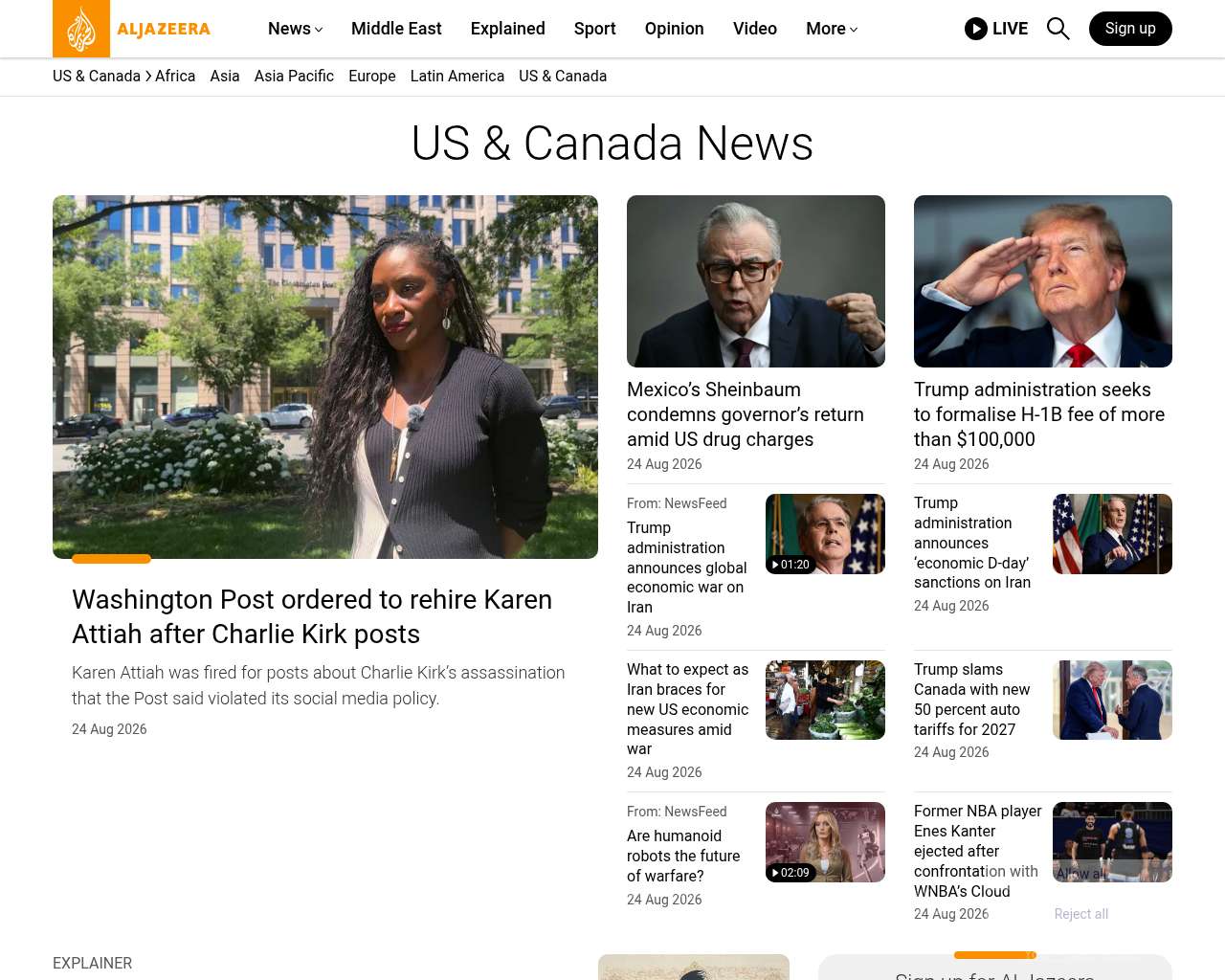The width and height of the screenshot is (1225, 980).
Task: Open economic D-day sanctions thumbnail
Action: [1112, 534]
